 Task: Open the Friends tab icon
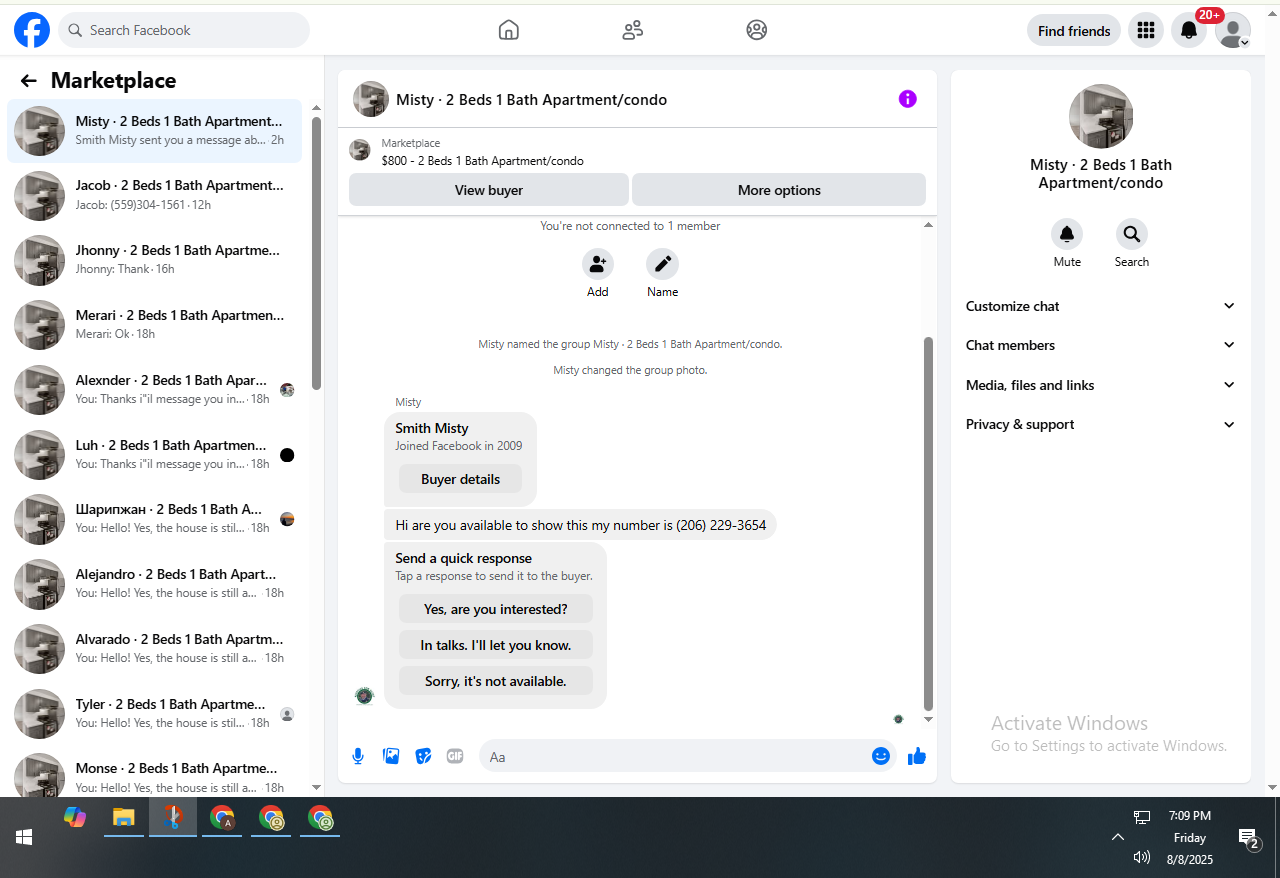click(x=632, y=30)
